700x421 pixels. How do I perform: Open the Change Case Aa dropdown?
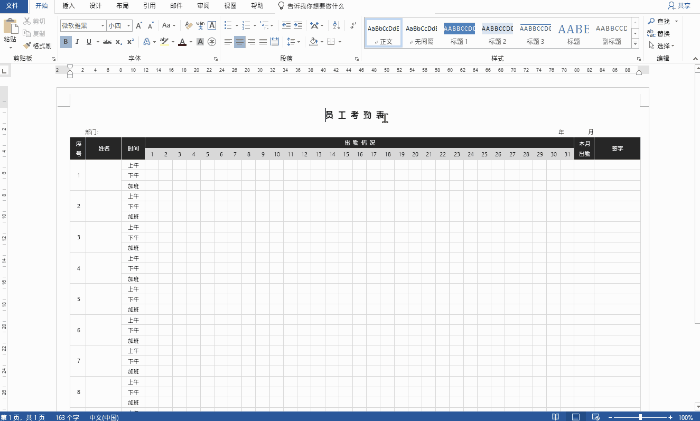[168, 26]
